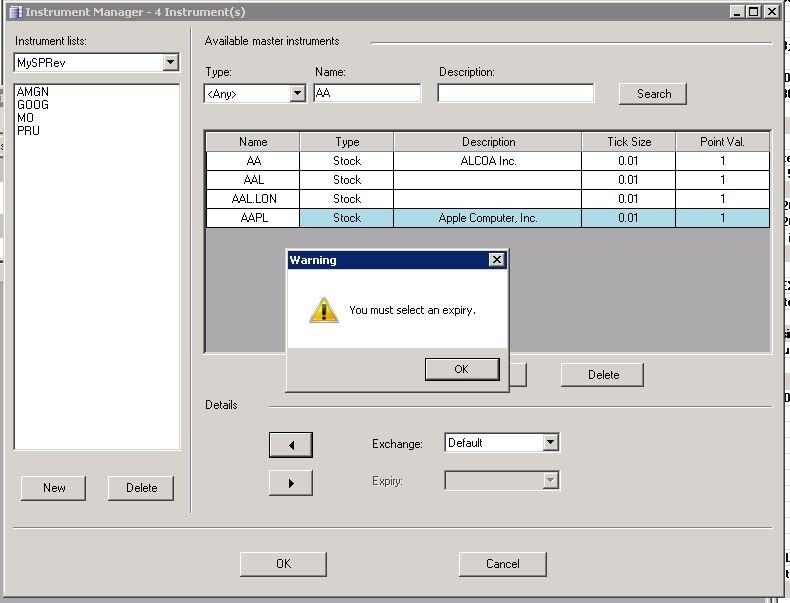Open the Instrument lists dropdown MySPRev
The height and width of the screenshot is (603, 790).
(x=170, y=62)
